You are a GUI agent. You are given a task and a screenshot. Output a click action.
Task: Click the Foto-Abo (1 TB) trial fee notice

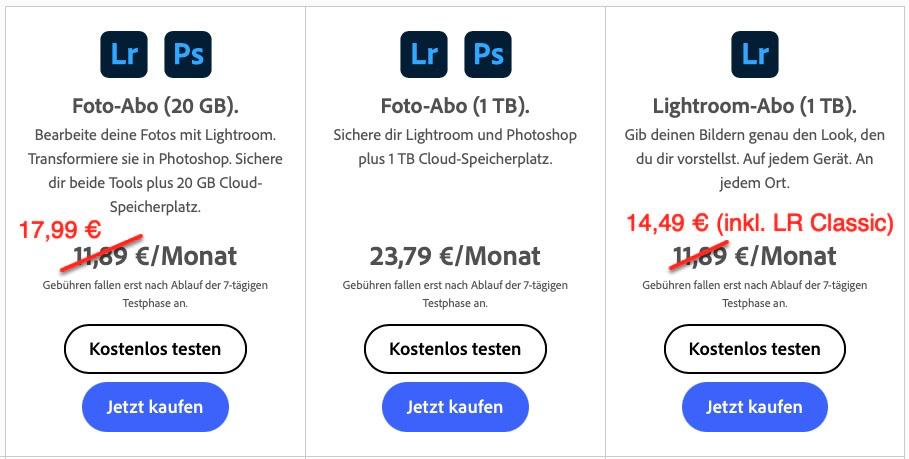pyautogui.click(x=455, y=293)
